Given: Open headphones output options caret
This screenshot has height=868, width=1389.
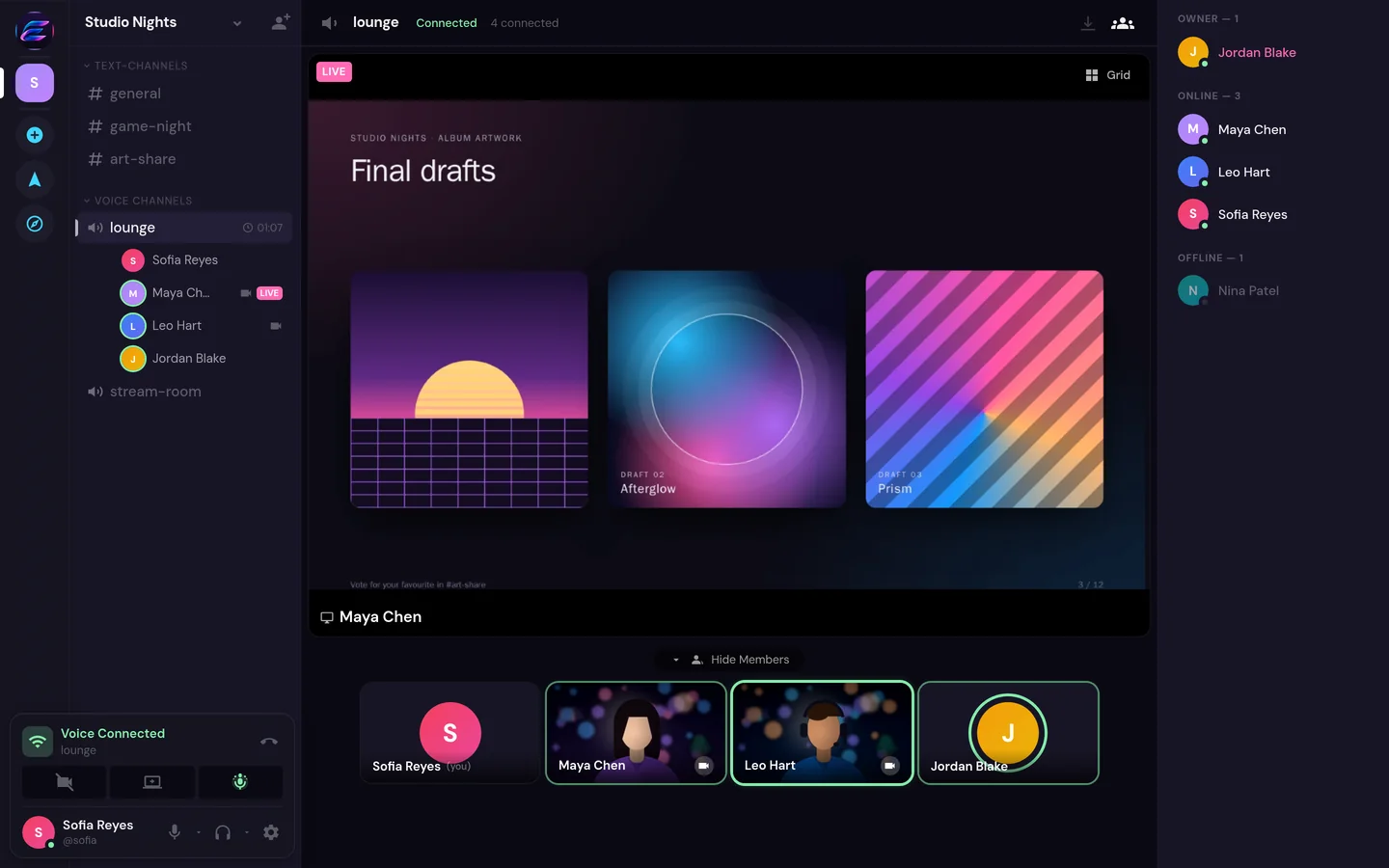Looking at the screenshot, I should [247, 832].
